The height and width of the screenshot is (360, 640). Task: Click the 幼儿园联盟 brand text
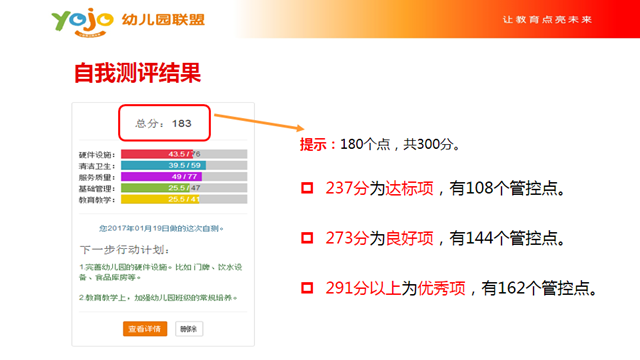[x=163, y=20]
